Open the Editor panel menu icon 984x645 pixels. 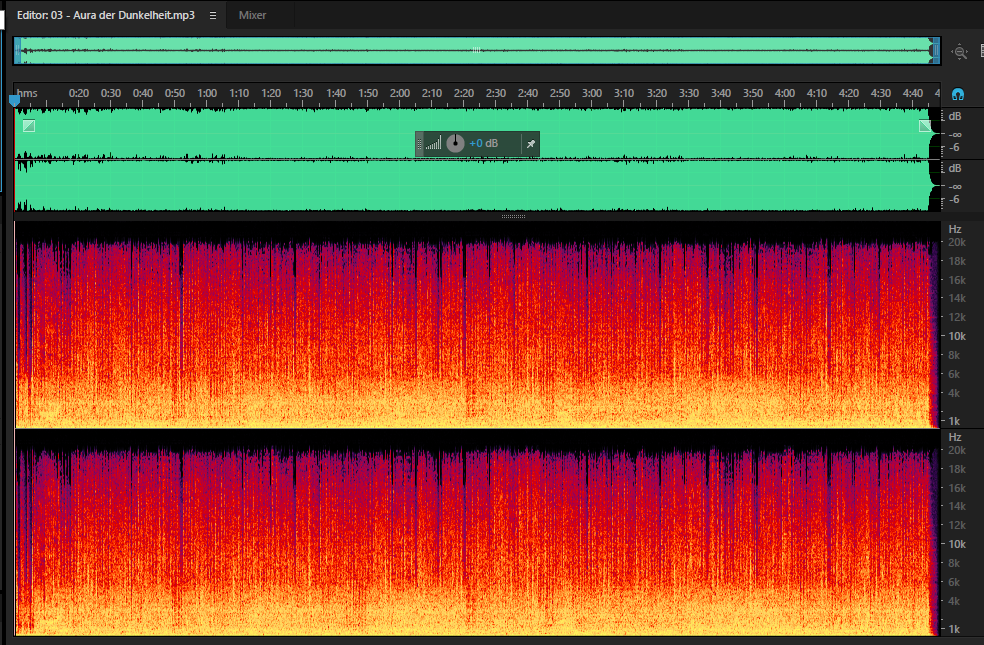213,16
